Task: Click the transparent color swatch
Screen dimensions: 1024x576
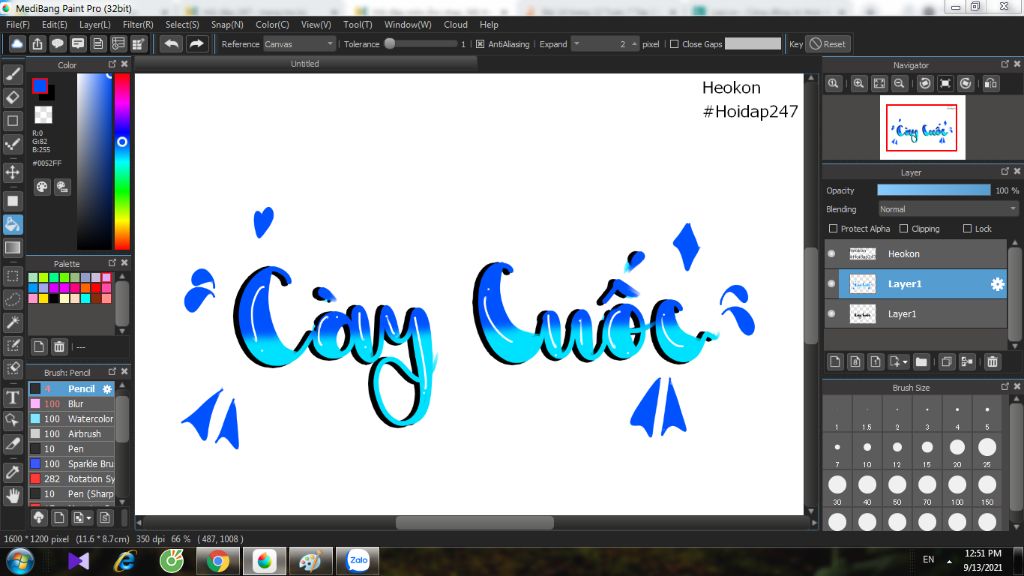Action: pyautogui.click(x=43, y=114)
